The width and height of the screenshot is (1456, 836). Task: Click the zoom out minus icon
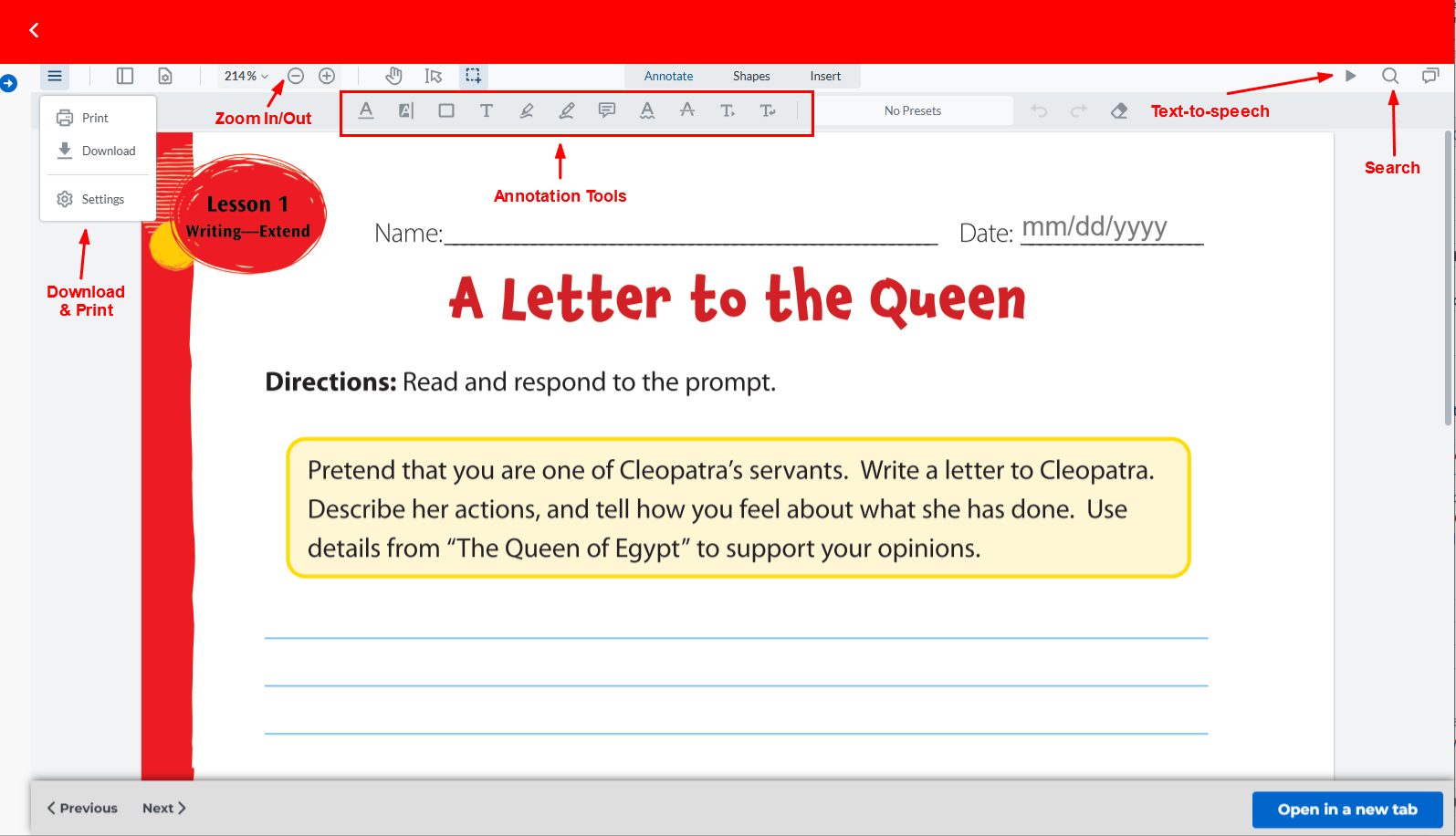[x=296, y=76]
